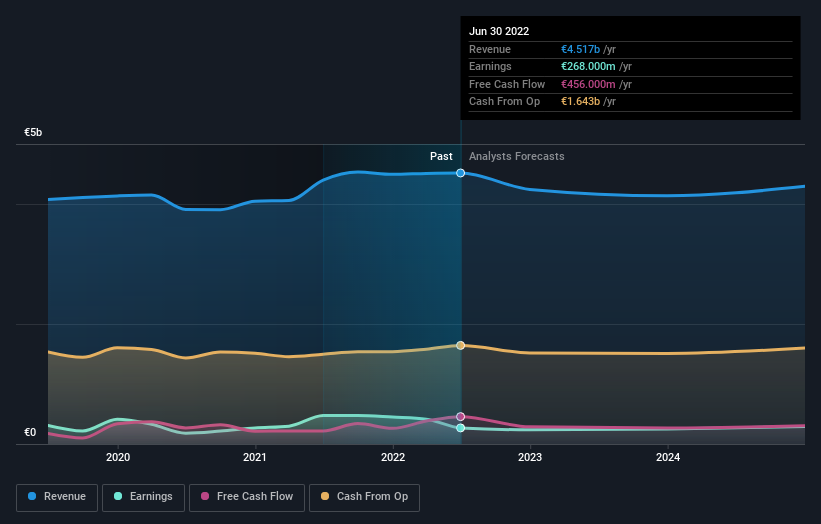The image size is (821, 524).
Task: Click the €0 y-axis label
Action: click(x=30, y=432)
